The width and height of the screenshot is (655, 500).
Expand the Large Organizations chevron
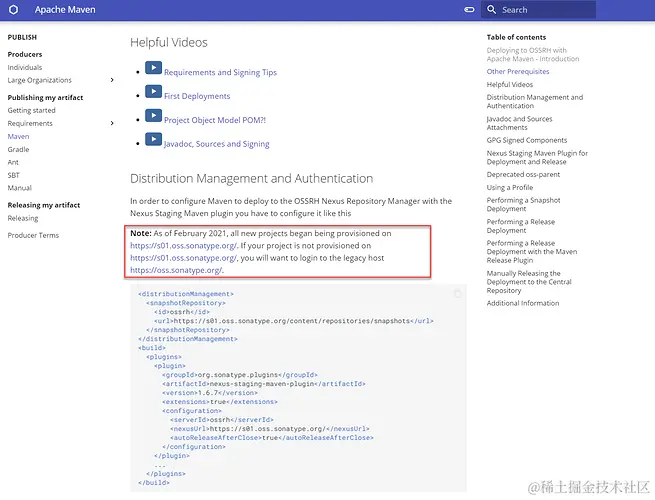[112, 80]
